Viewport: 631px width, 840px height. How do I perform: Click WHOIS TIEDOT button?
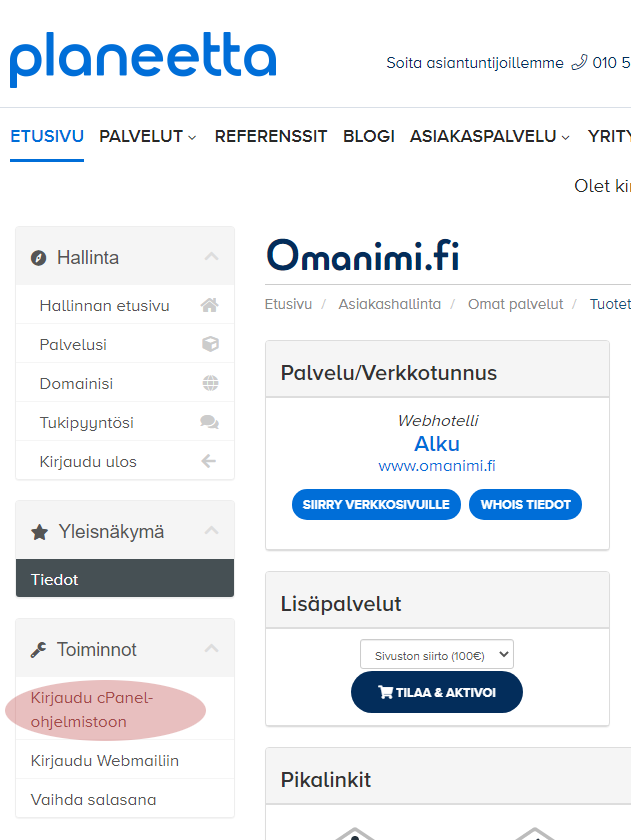pos(525,504)
